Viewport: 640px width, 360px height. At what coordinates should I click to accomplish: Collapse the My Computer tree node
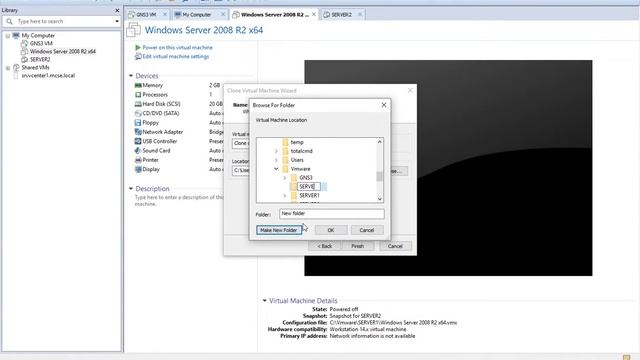click(8, 36)
